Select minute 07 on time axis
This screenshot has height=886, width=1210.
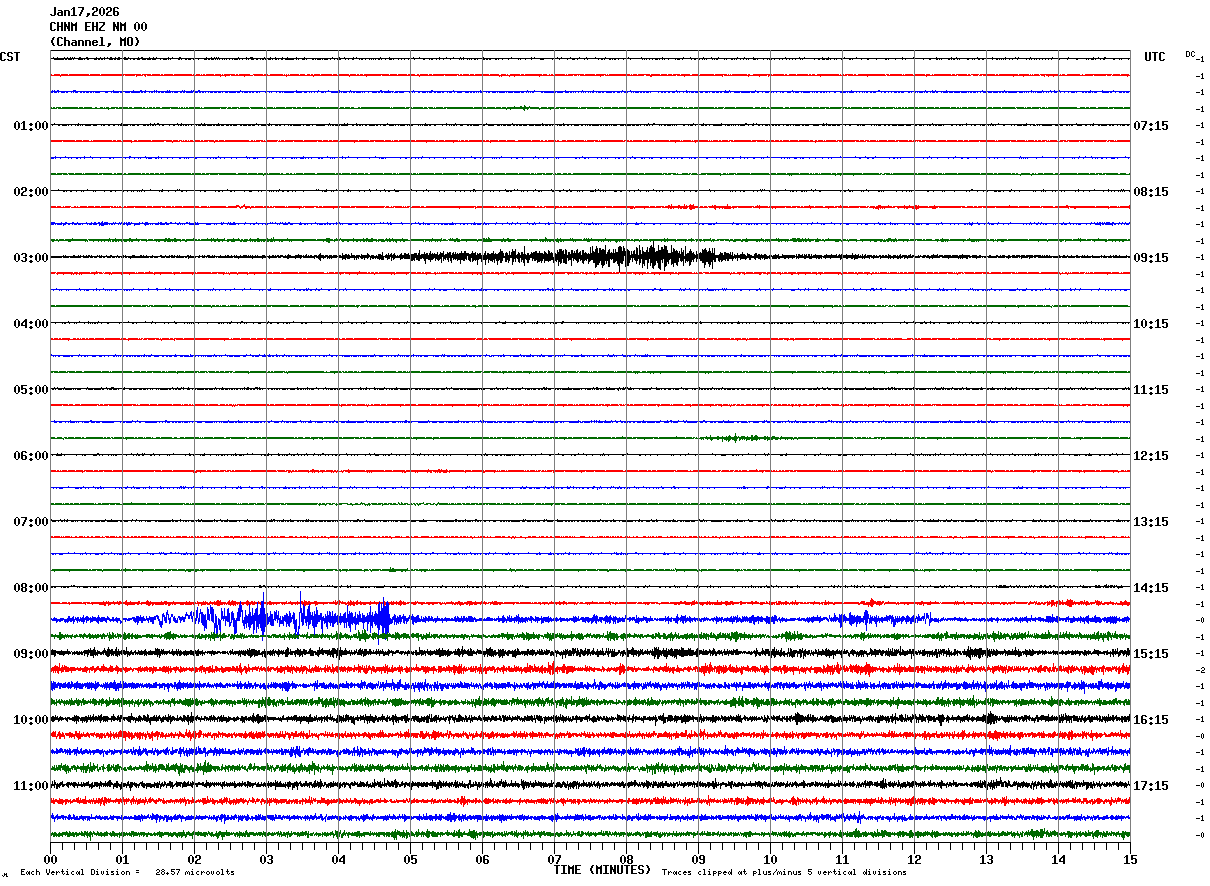coord(554,860)
